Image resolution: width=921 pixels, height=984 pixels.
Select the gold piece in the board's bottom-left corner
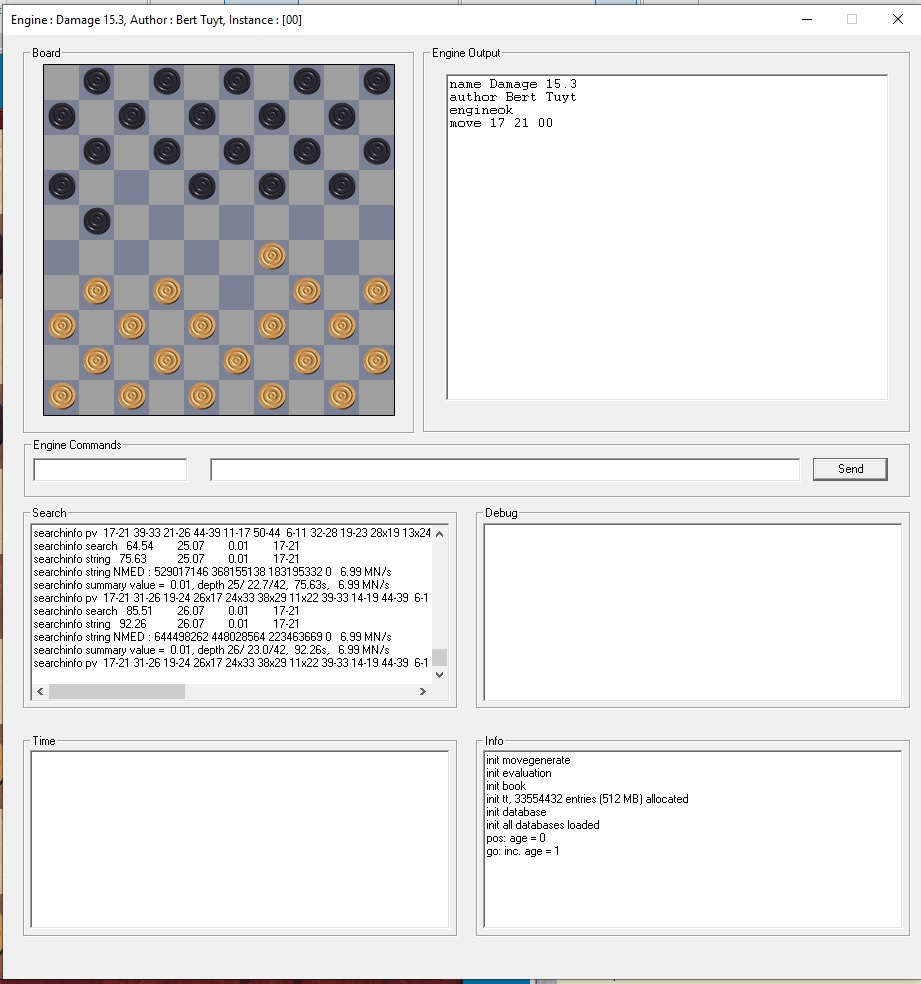(x=62, y=396)
